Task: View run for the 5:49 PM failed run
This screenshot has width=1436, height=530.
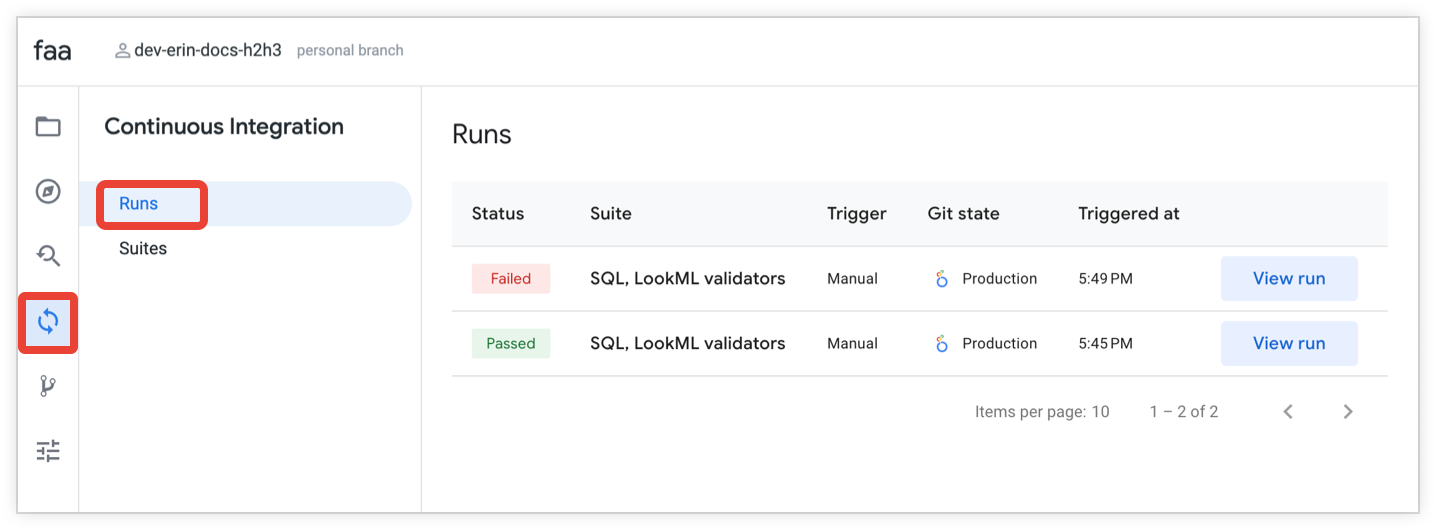Action: point(1288,279)
